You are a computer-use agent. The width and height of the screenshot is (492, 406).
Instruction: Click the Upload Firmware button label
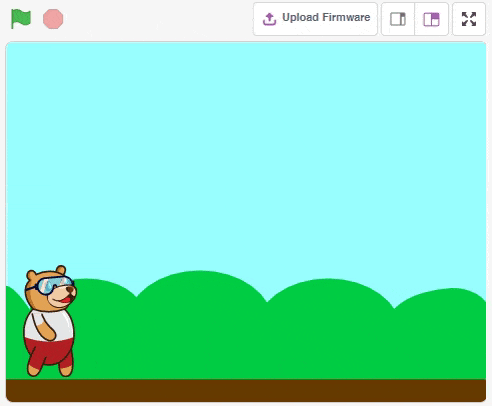[326, 17]
